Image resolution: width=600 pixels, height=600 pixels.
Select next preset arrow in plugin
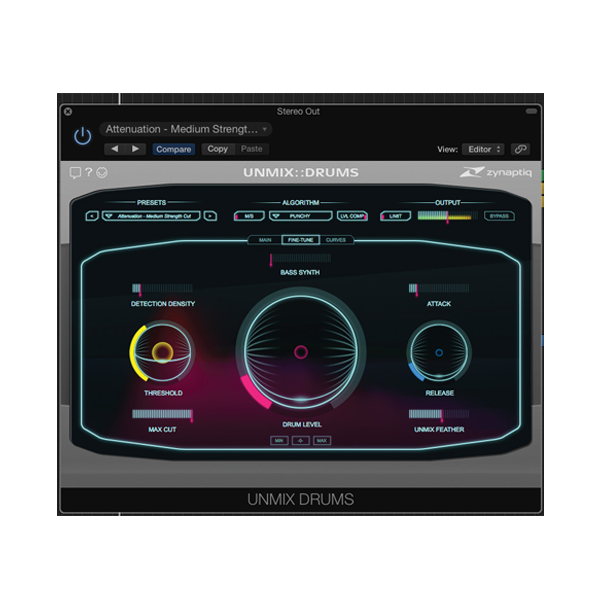[210, 216]
